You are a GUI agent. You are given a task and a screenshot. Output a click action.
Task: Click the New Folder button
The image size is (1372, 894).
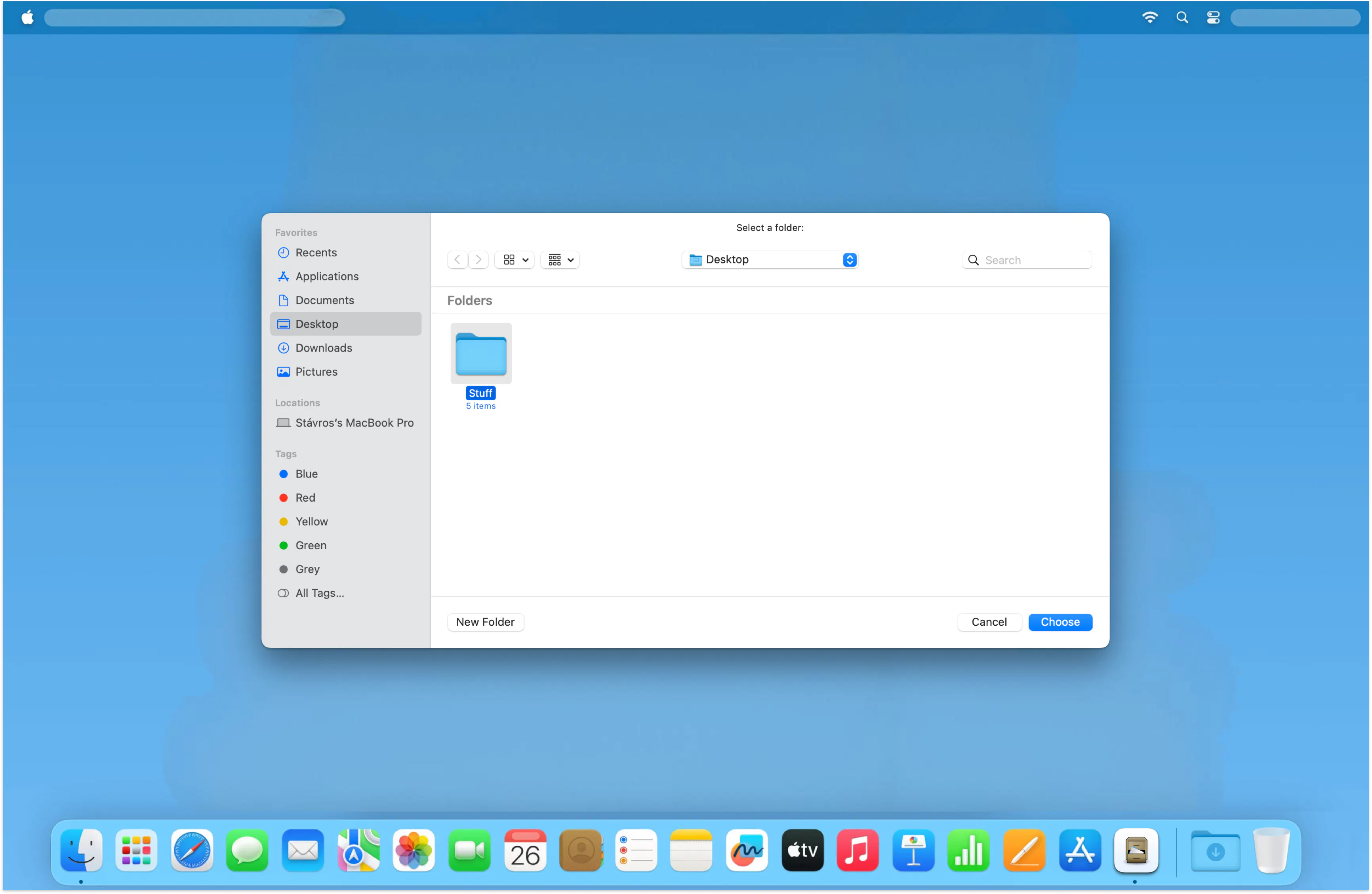[485, 622]
